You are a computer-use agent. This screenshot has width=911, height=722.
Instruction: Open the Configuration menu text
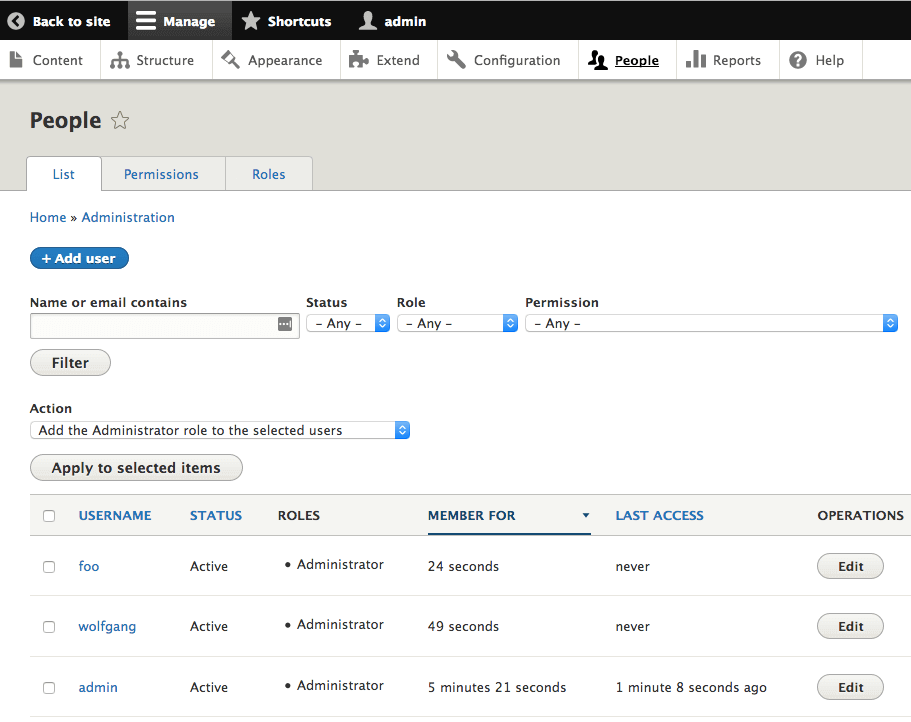517,60
